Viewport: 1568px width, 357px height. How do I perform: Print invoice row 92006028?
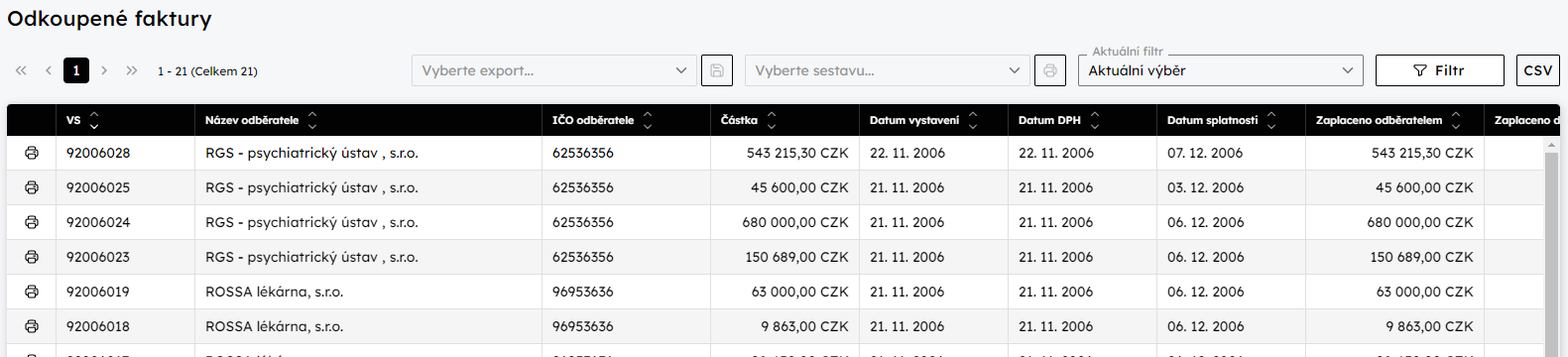(x=32, y=153)
